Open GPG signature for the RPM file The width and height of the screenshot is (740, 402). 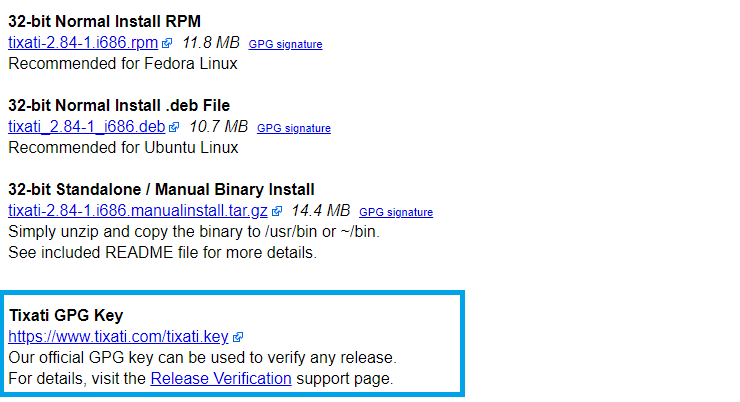click(x=285, y=44)
